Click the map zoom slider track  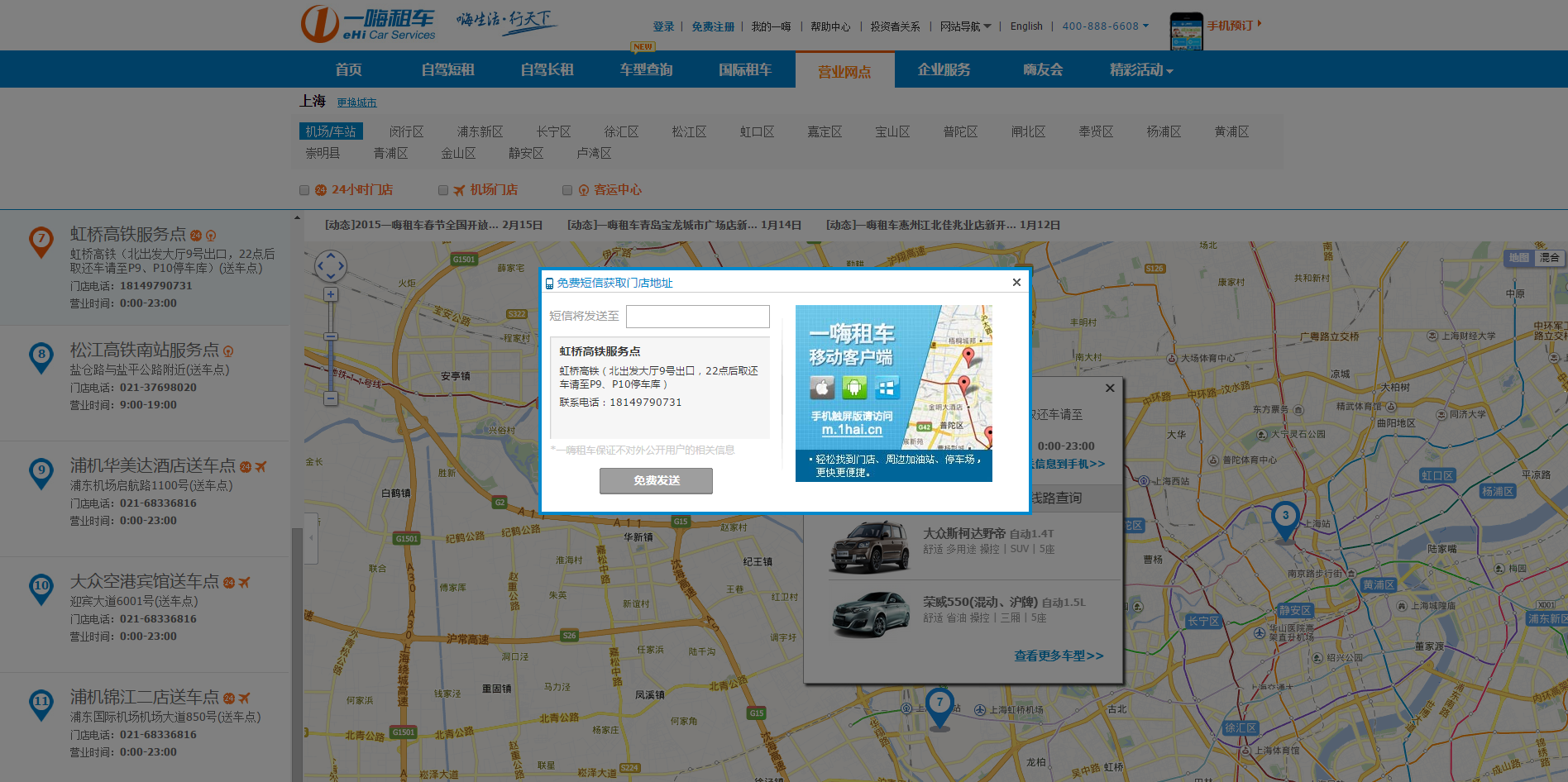[330, 346]
